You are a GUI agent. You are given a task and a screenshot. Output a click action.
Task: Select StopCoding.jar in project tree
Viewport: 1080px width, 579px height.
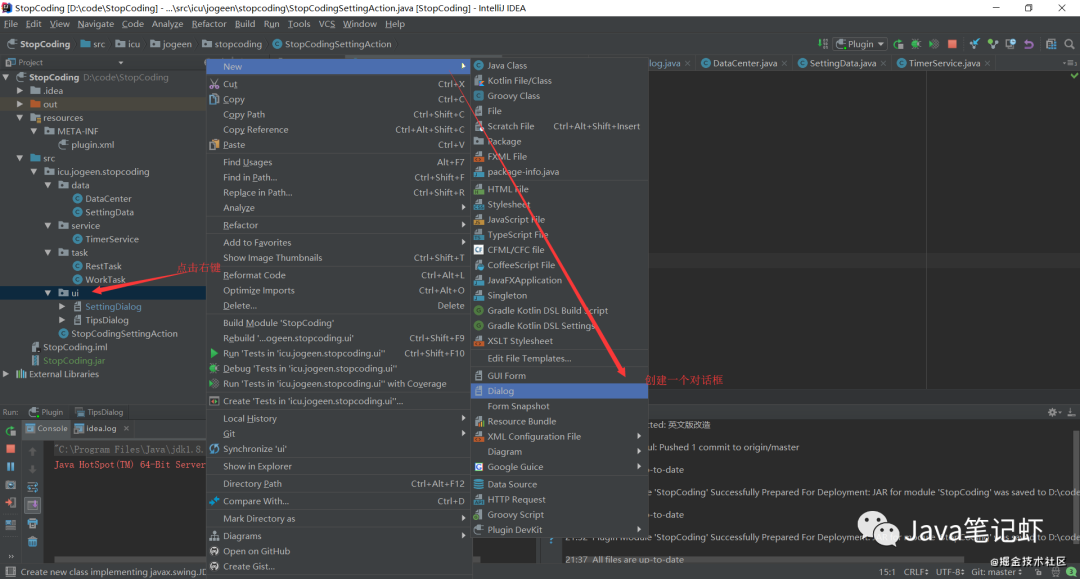68,361
